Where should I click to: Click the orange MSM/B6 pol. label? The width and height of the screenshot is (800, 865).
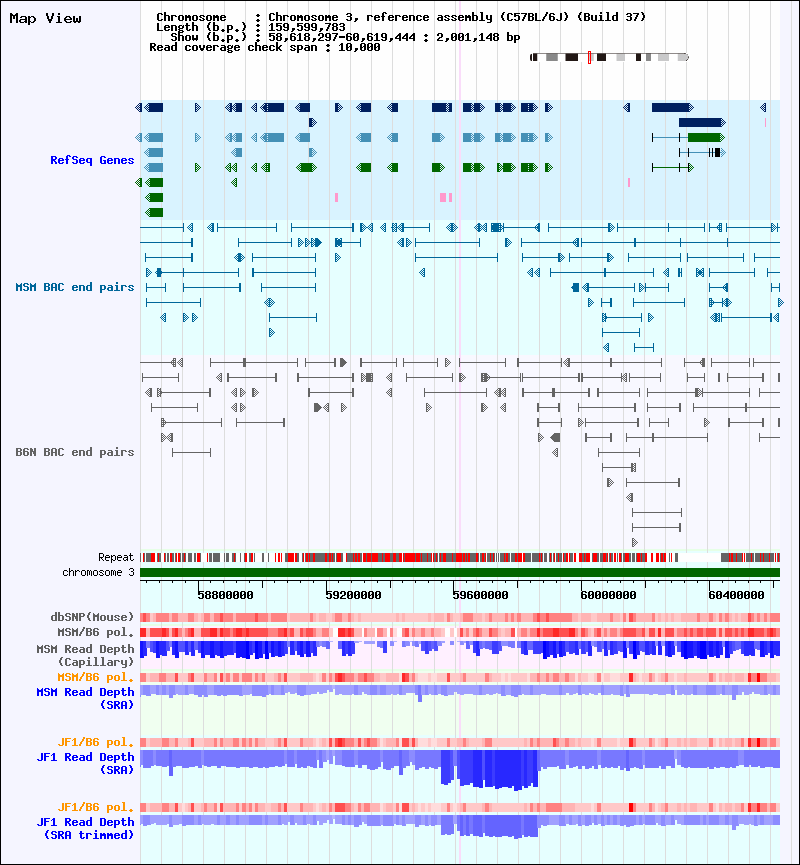(96, 677)
